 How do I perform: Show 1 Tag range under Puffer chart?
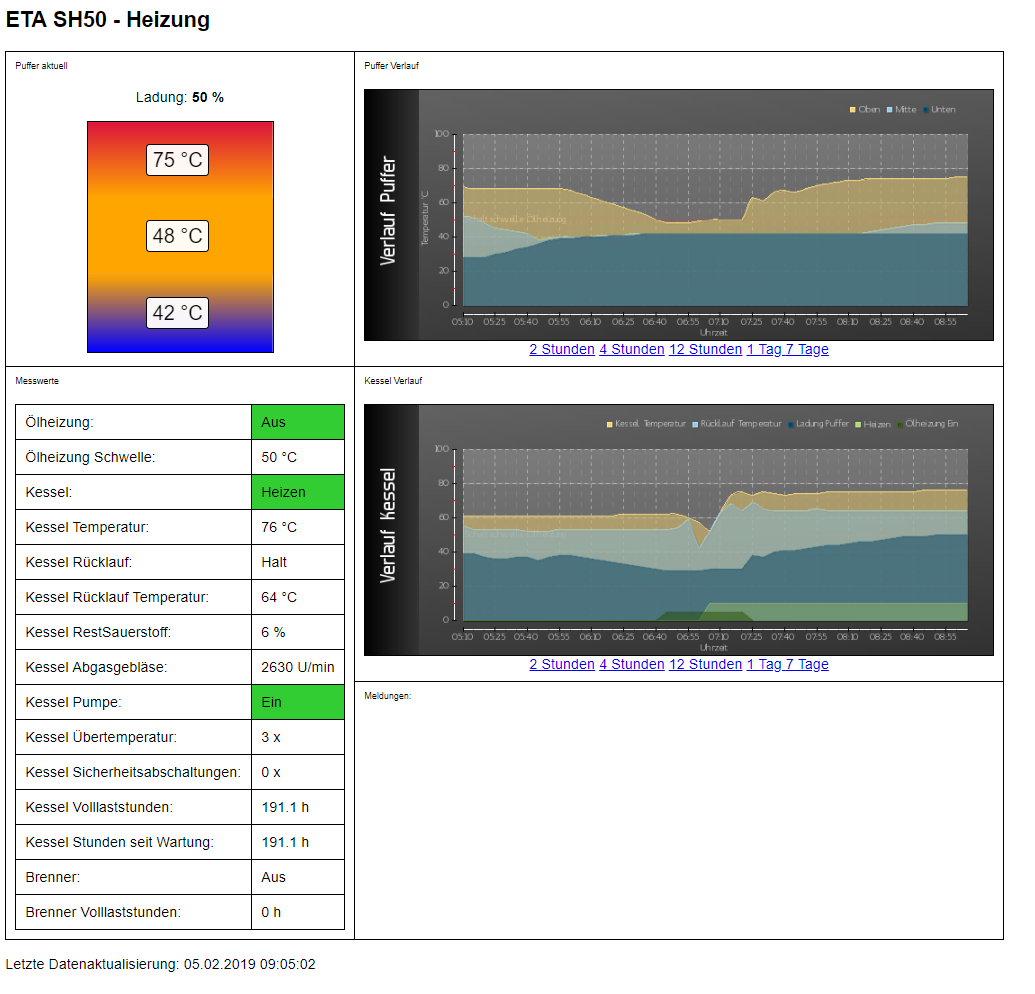[764, 349]
